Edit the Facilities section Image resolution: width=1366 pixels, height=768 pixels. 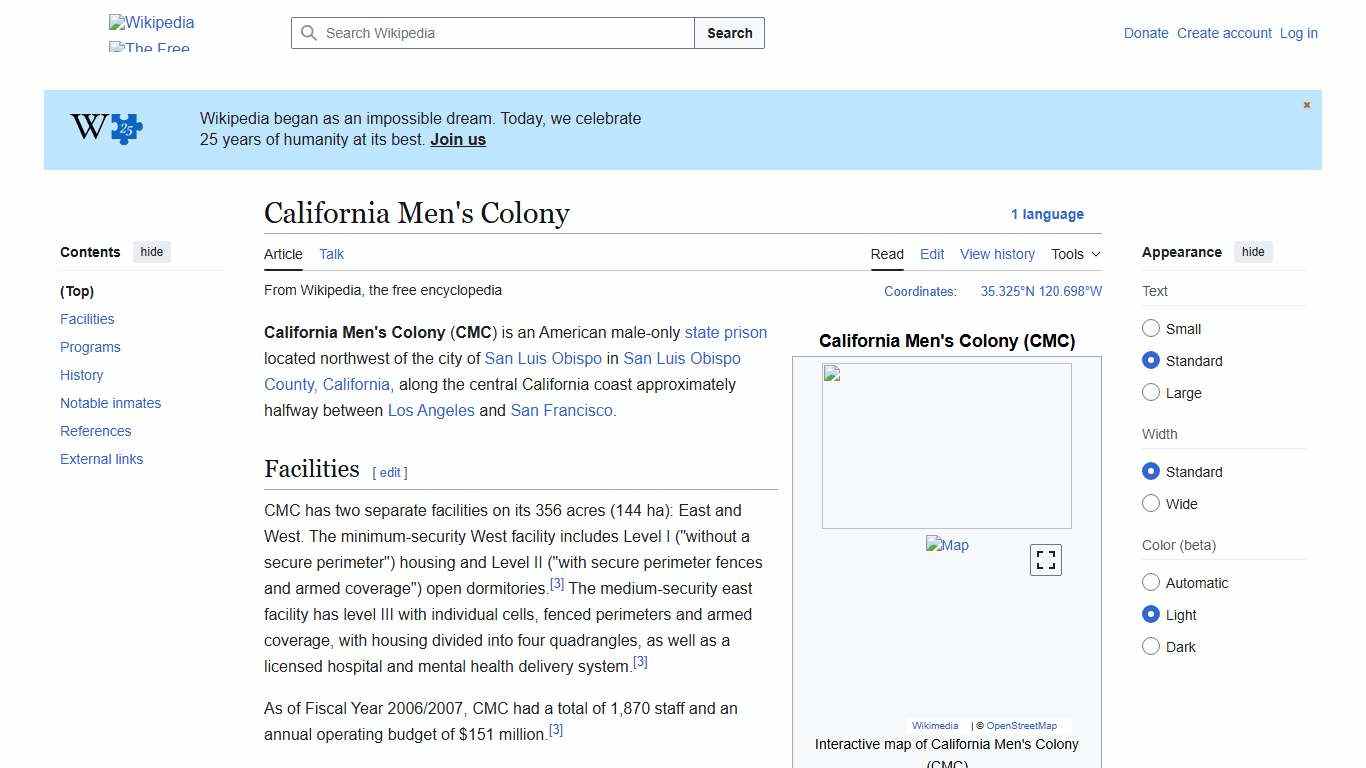point(389,472)
